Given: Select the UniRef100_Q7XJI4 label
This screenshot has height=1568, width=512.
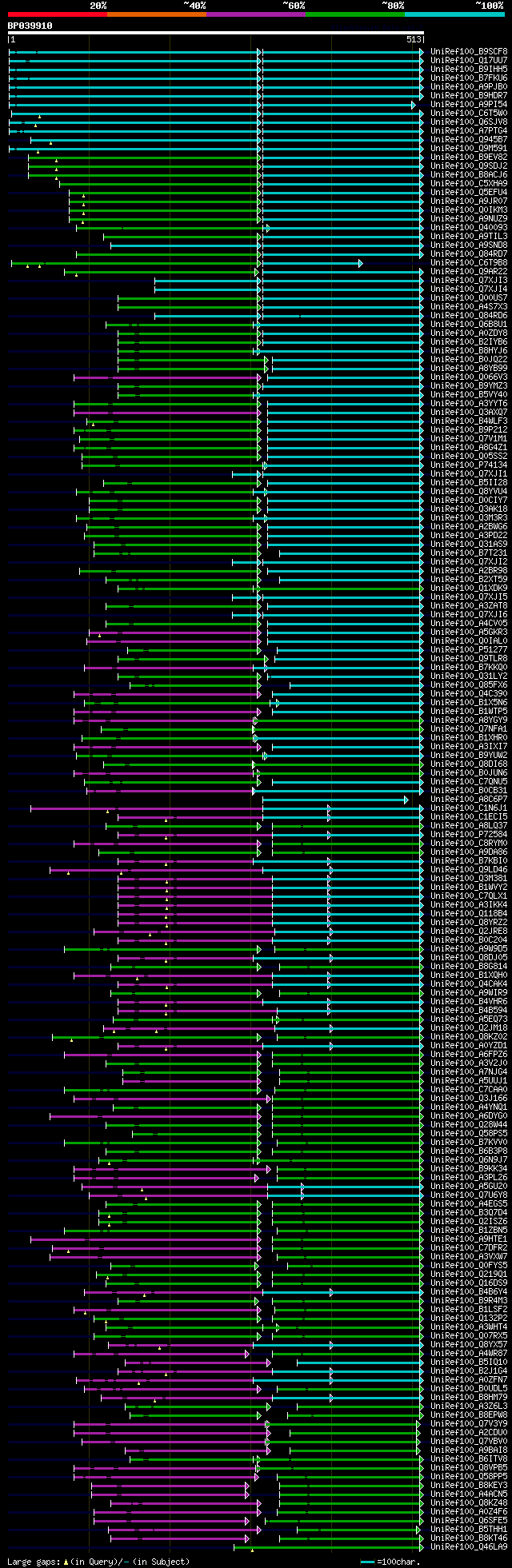Looking at the screenshot, I should 469,289.
